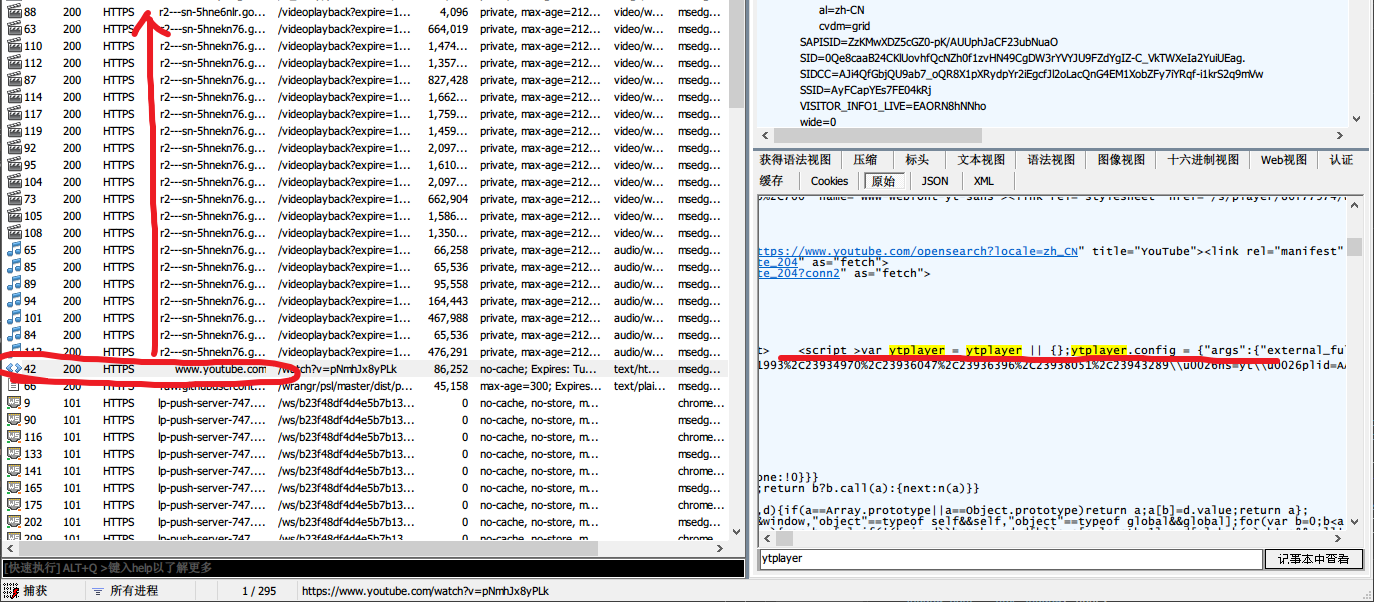Click the HTML icon of session 42
The image size is (1374, 602).
pos(14,369)
